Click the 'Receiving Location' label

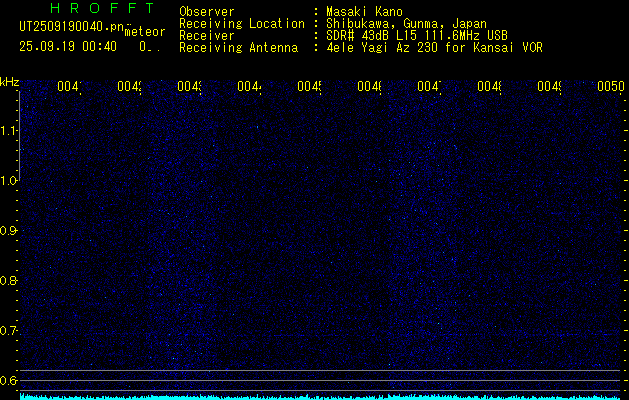pyautogui.click(x=242, y=24)
